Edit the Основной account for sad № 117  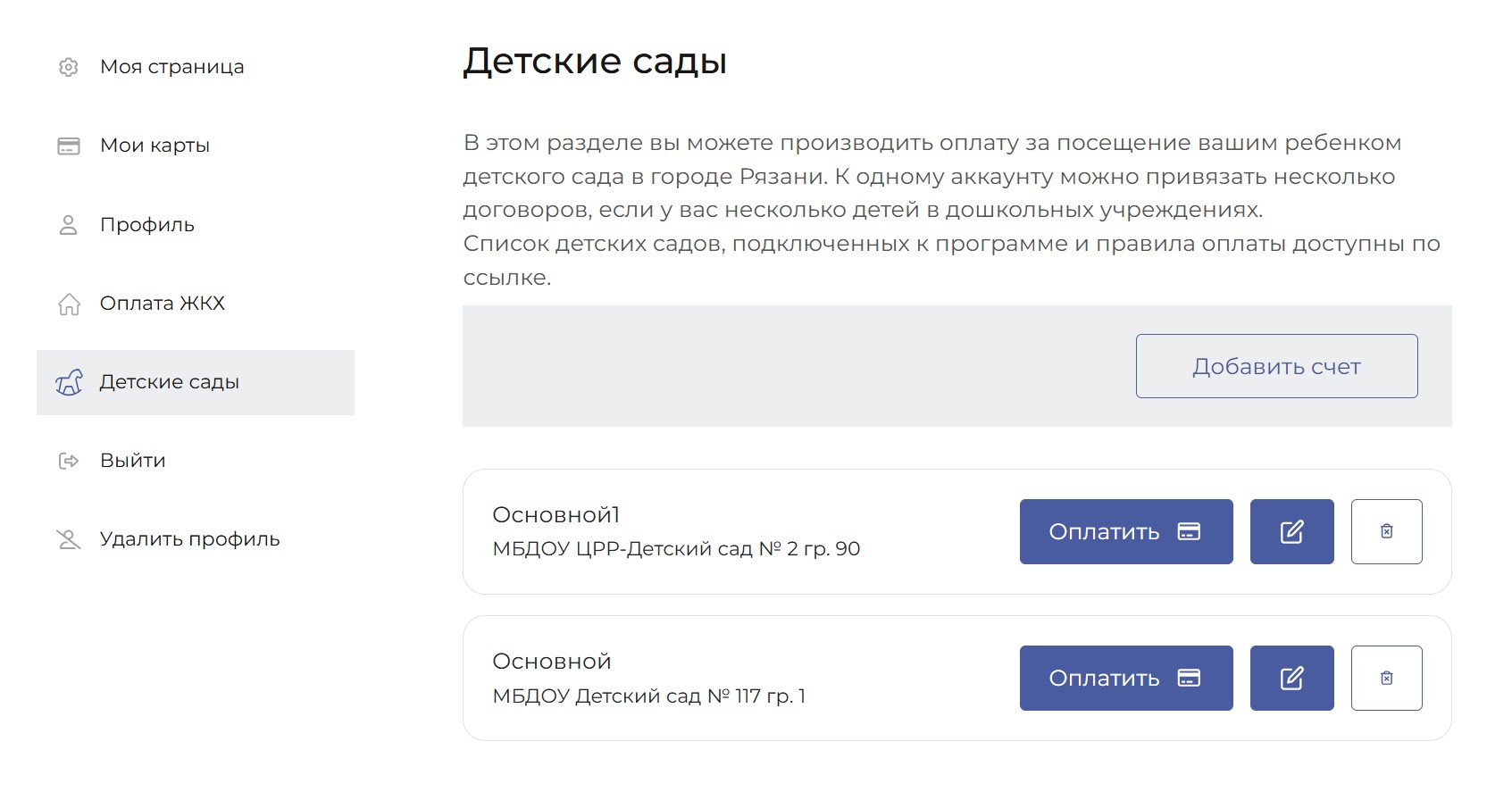click(x=1291, y=679)
